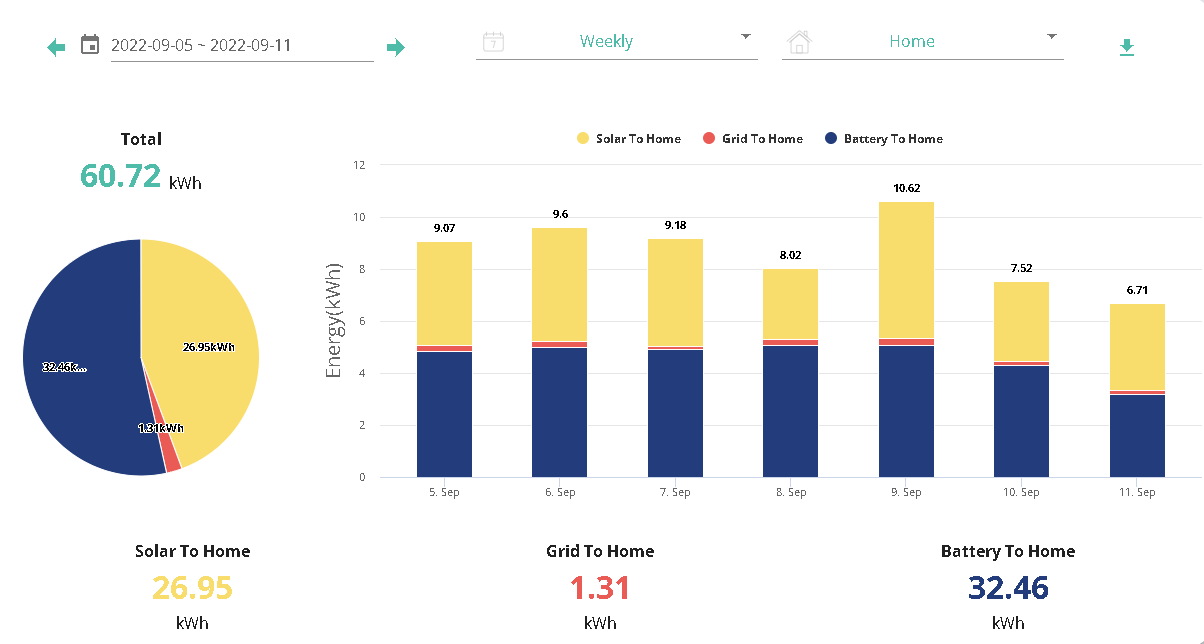This screenshot has height=644, width=1204.
Task: Select the 6. Sep bar's navy battery segment
Action: [560, 412]
